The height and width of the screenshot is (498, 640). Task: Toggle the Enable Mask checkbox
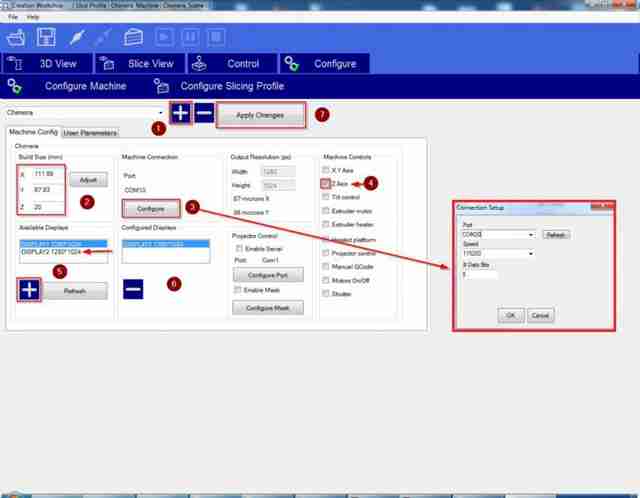(237, 290)
